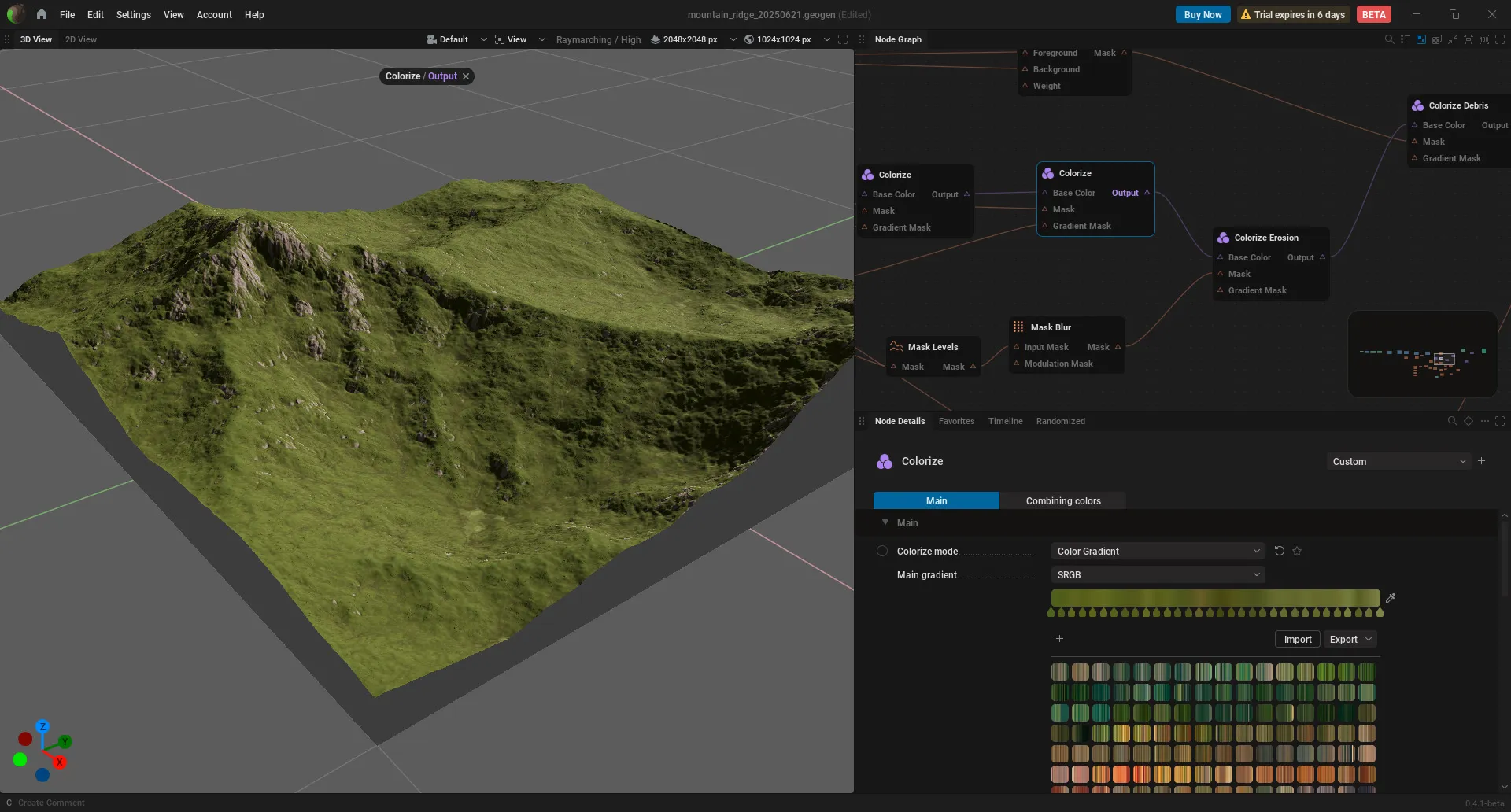
Task: Select the first gradient preset swatch
Action: pos(1060,671)
